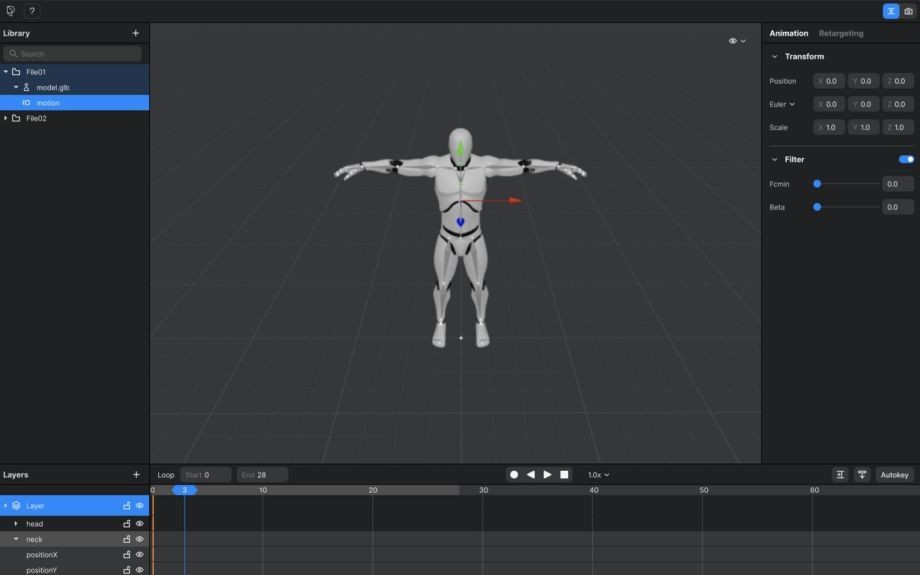
Task: Expand the File02 folder
Action: (6, 118)
